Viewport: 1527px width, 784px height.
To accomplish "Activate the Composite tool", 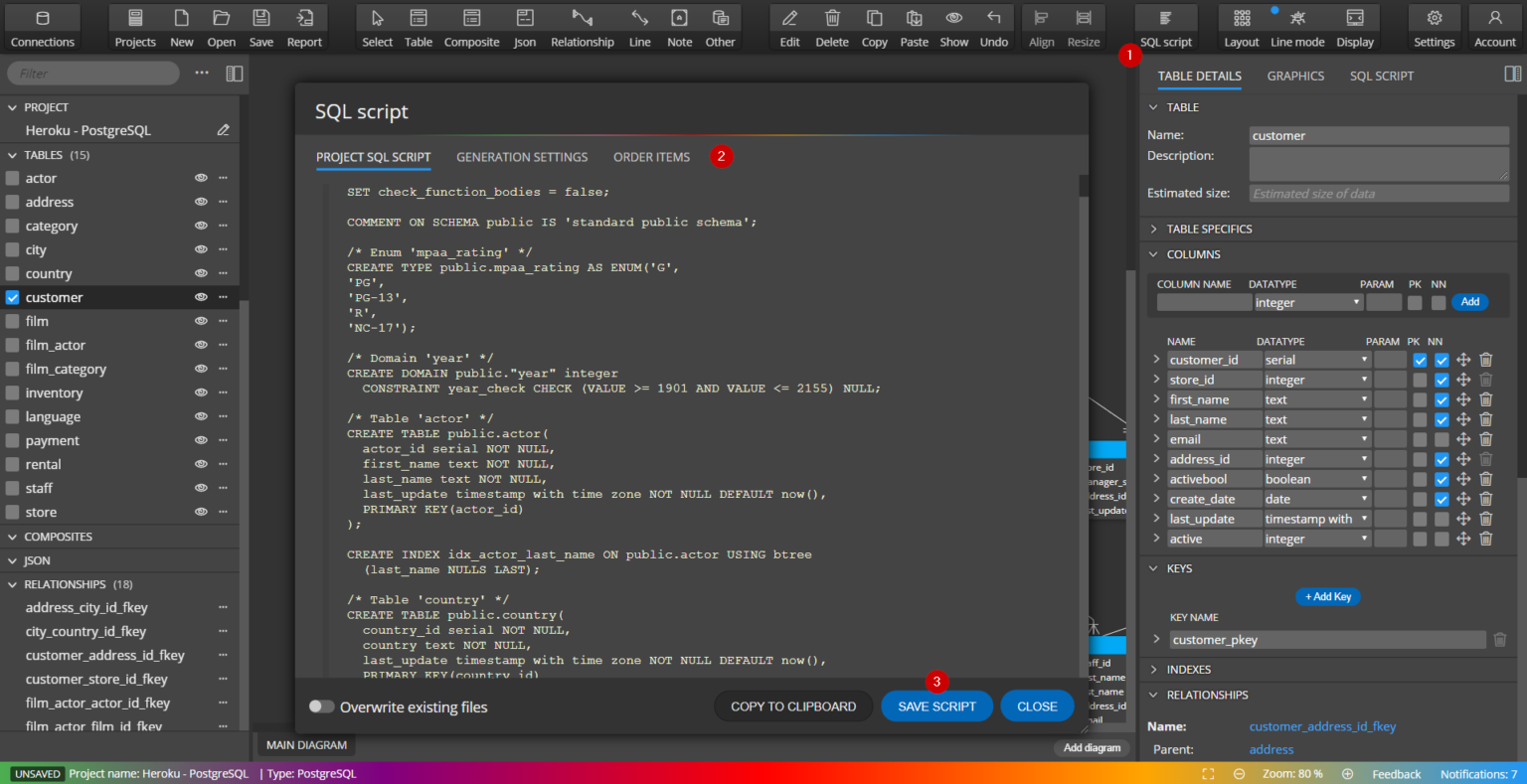I will point(471,27).
